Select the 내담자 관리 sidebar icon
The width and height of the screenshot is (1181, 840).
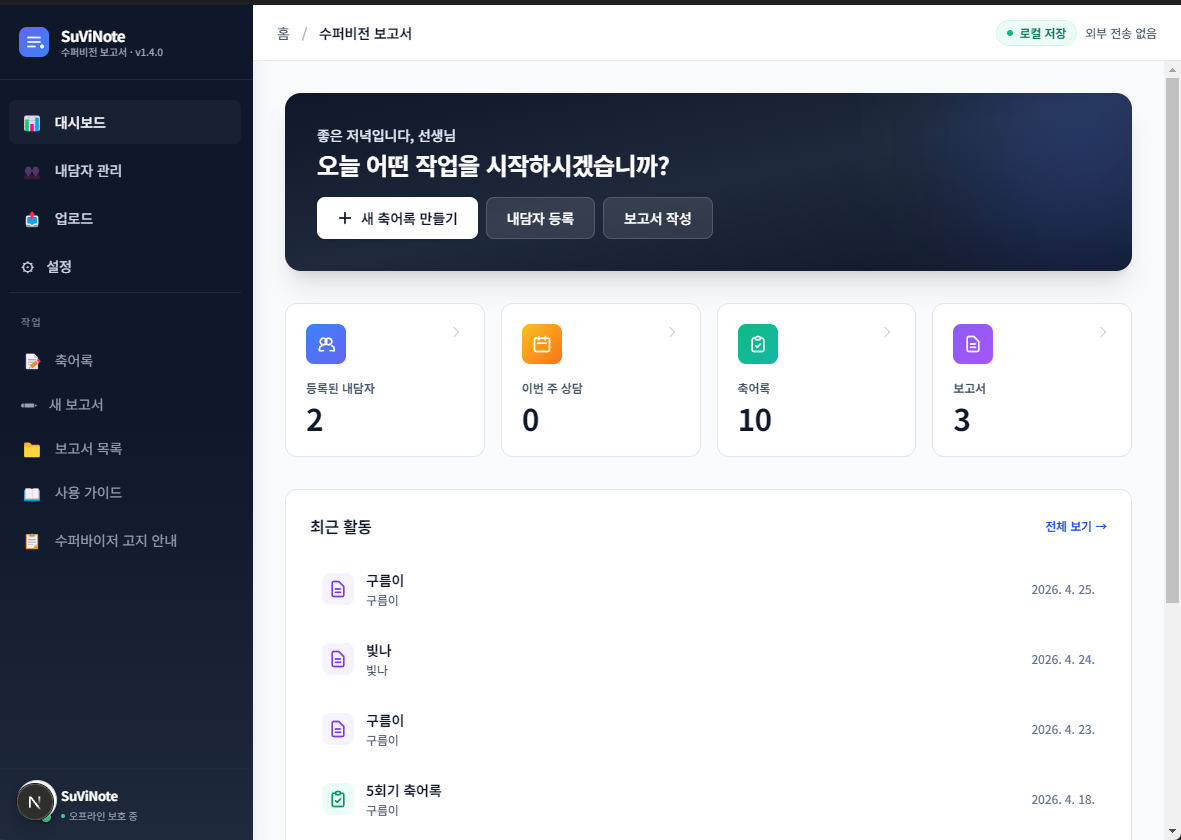(33, 170)
